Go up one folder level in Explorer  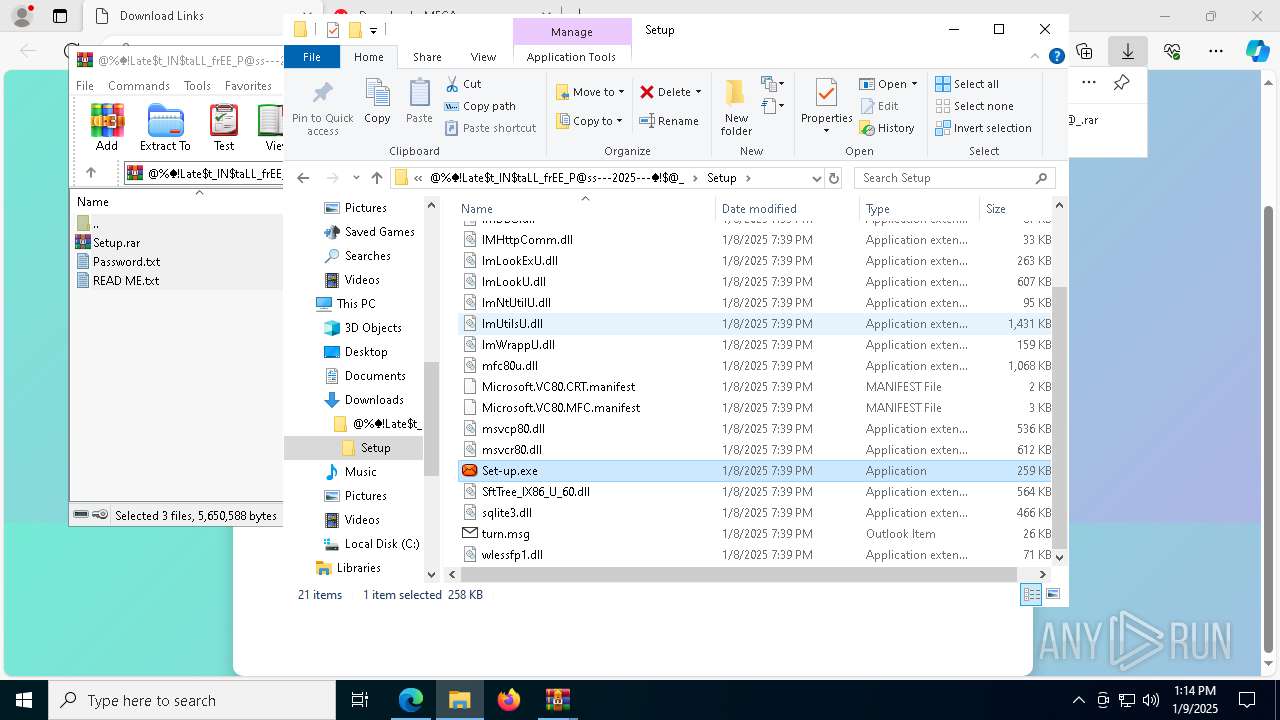(376, 178)
